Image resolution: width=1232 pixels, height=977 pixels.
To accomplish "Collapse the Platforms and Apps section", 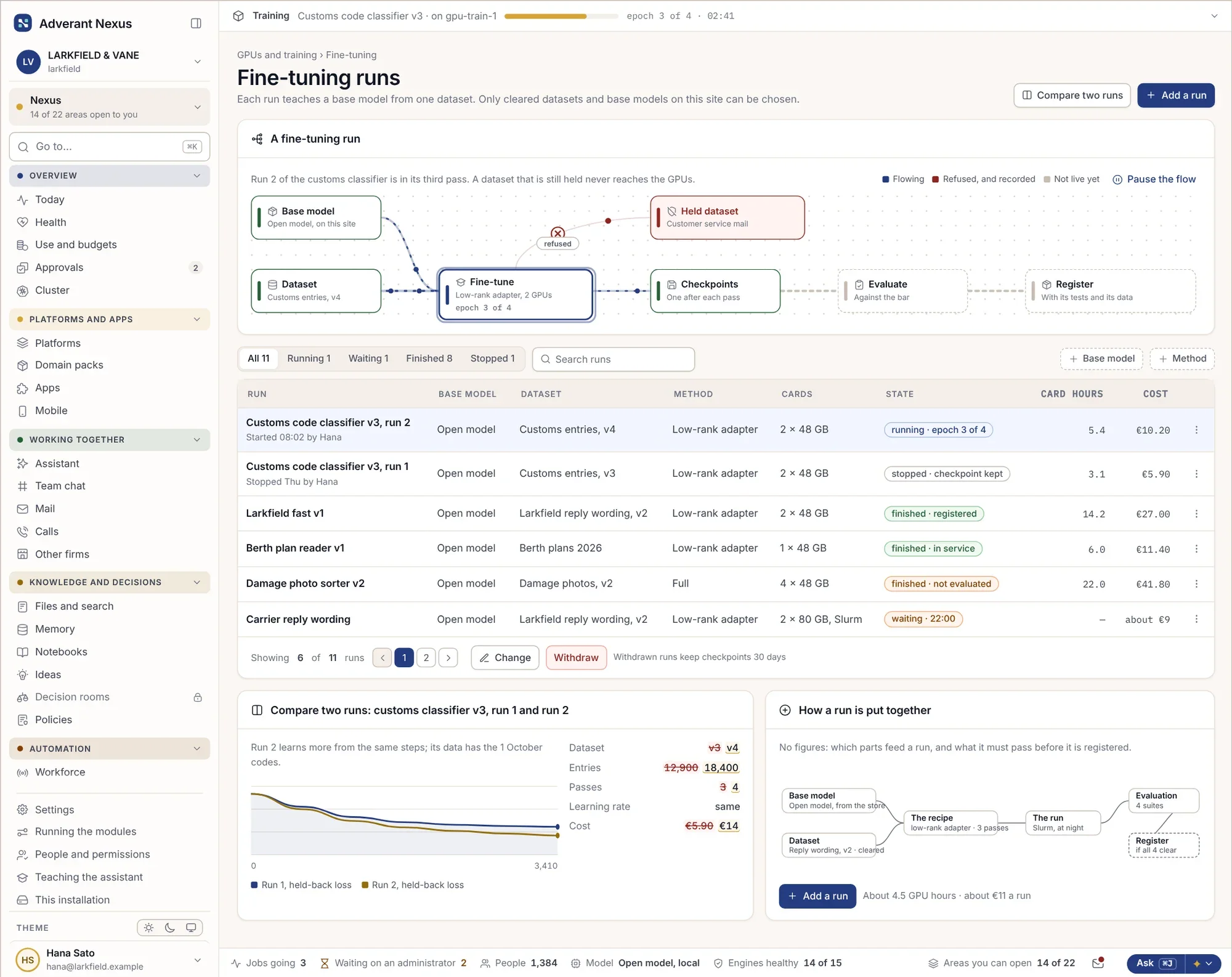I will 197,319.
